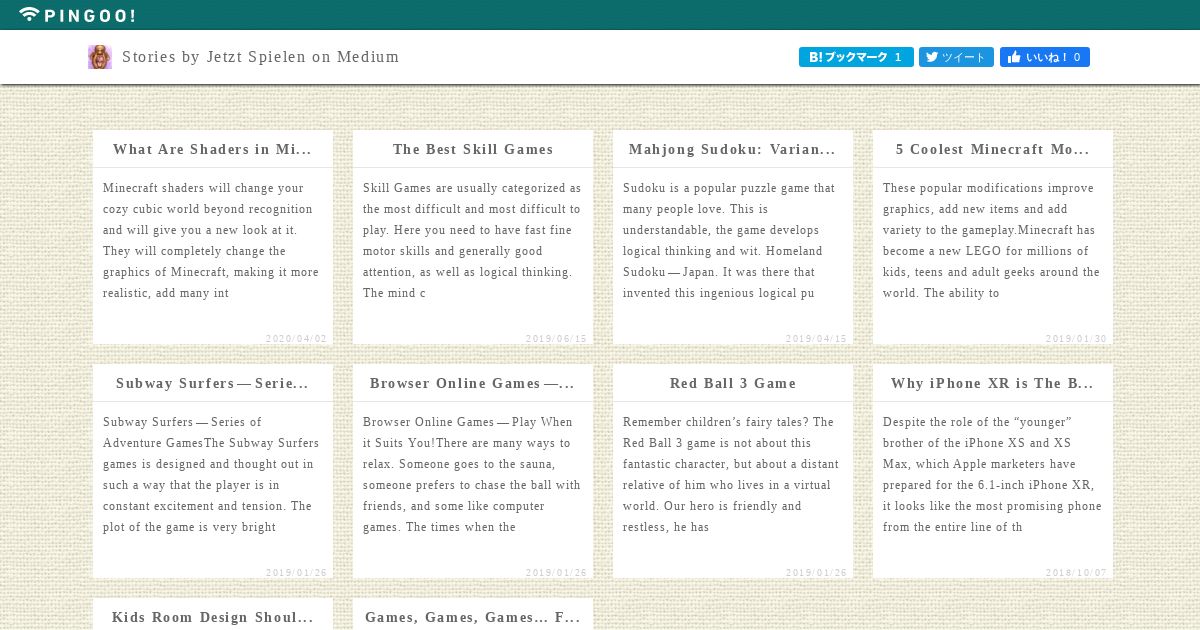Open the What Are Shaders in Mi... article
The image size is (1200, 630).
click(213, 149)
